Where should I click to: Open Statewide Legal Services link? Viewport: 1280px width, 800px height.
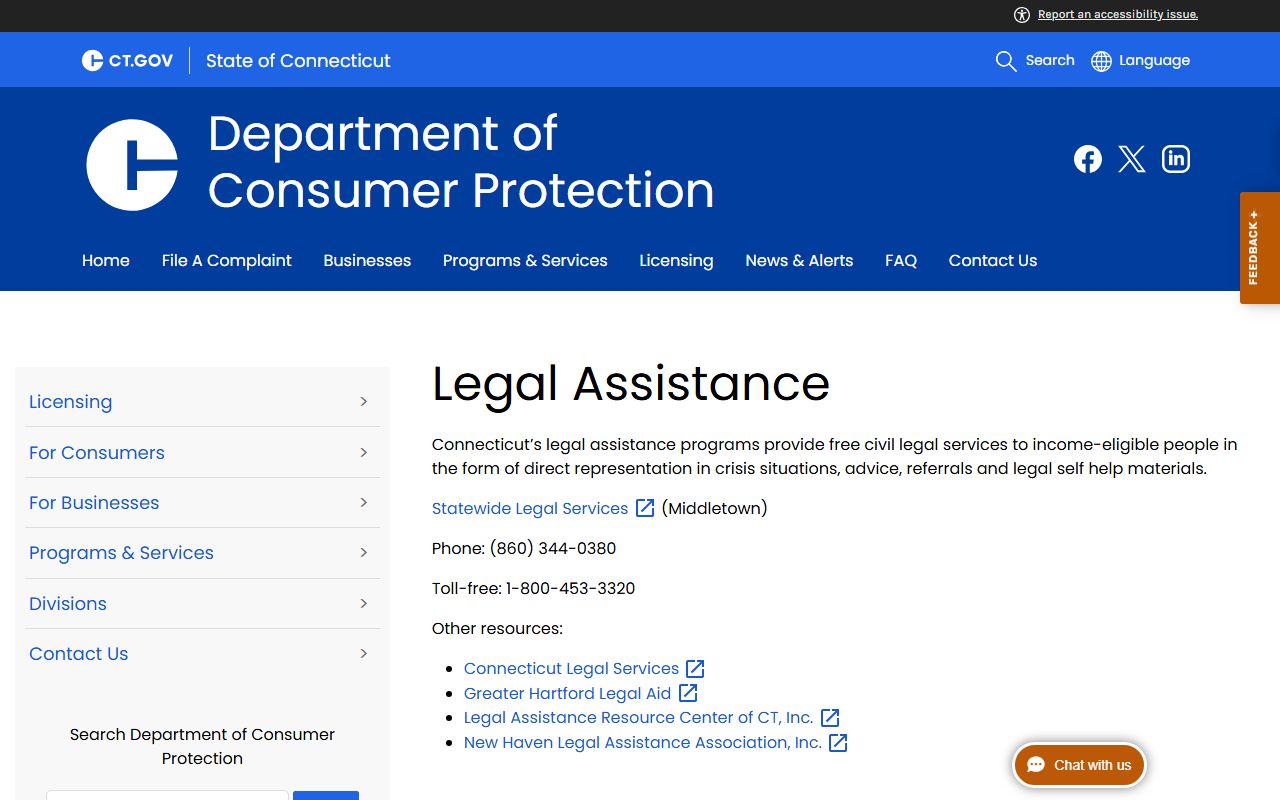click(530, 508)
